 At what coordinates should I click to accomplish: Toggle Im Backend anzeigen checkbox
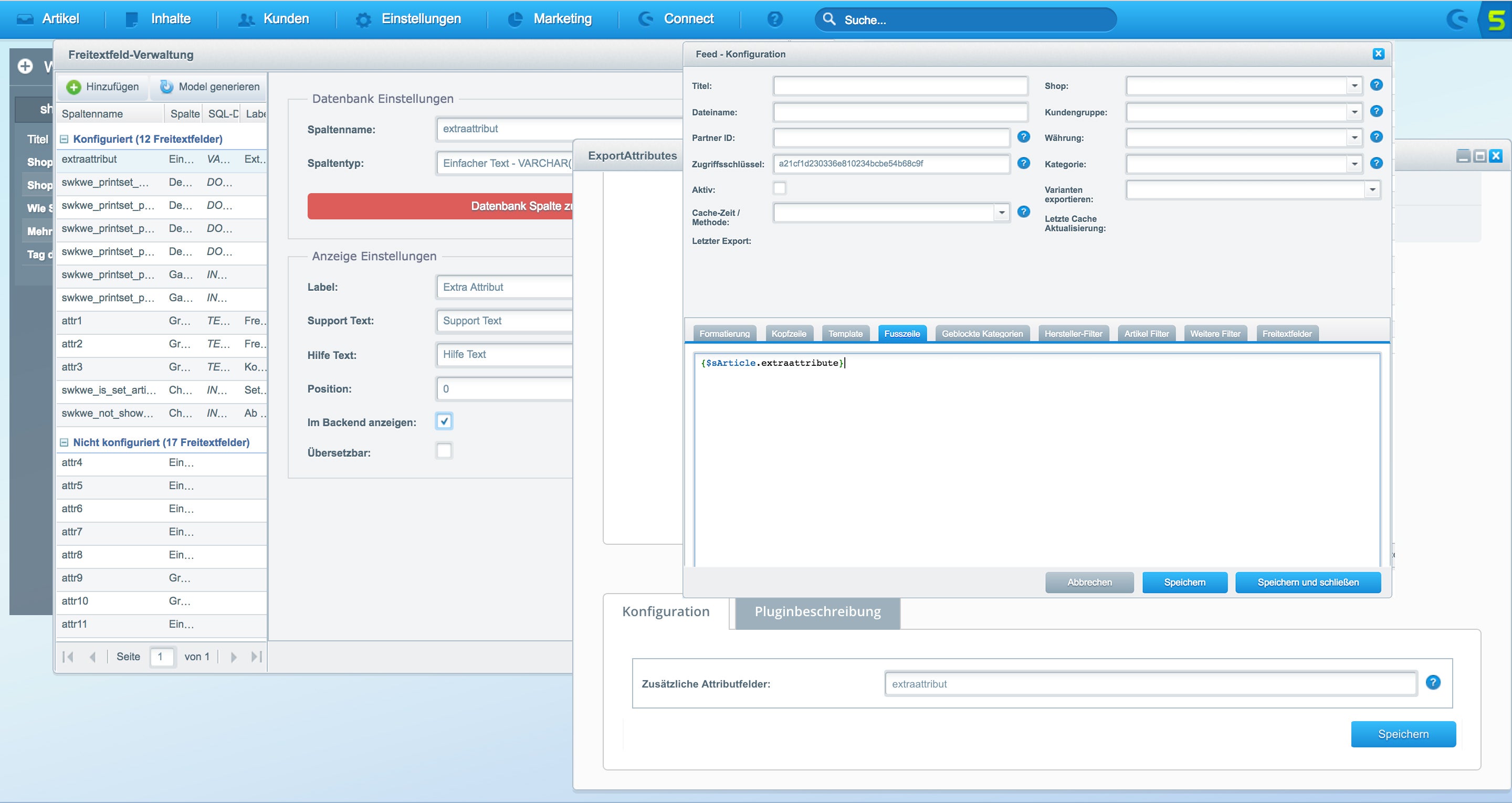[x=444, y=421]
